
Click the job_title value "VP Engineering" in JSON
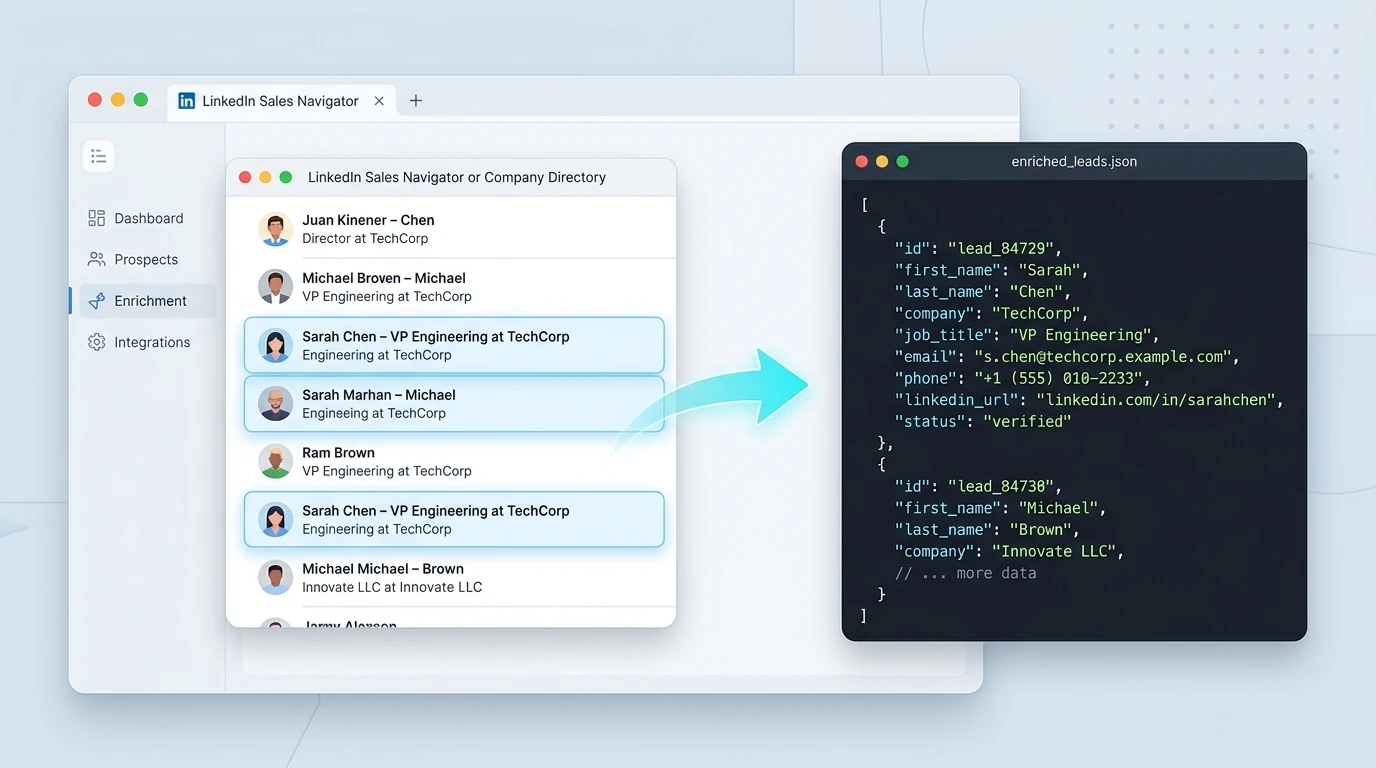tap(1081, 335)
